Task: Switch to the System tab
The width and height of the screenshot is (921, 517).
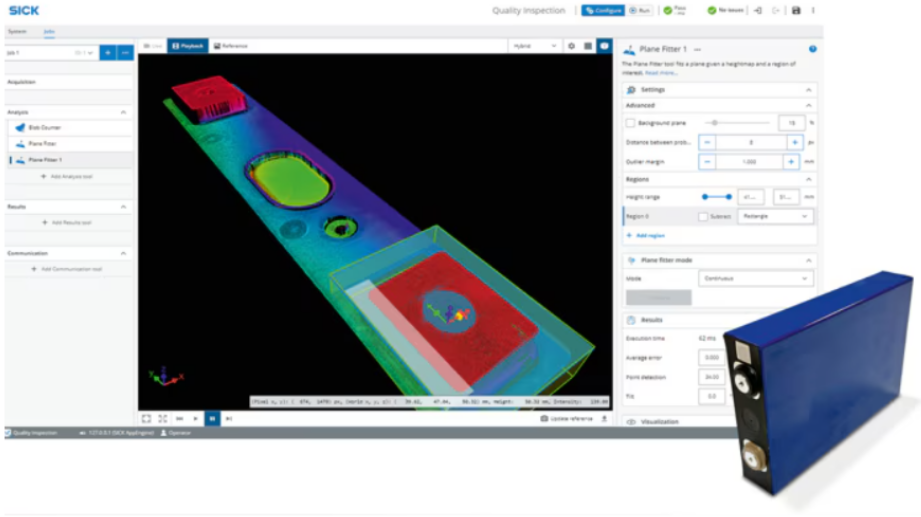Action: coord(17,31)
